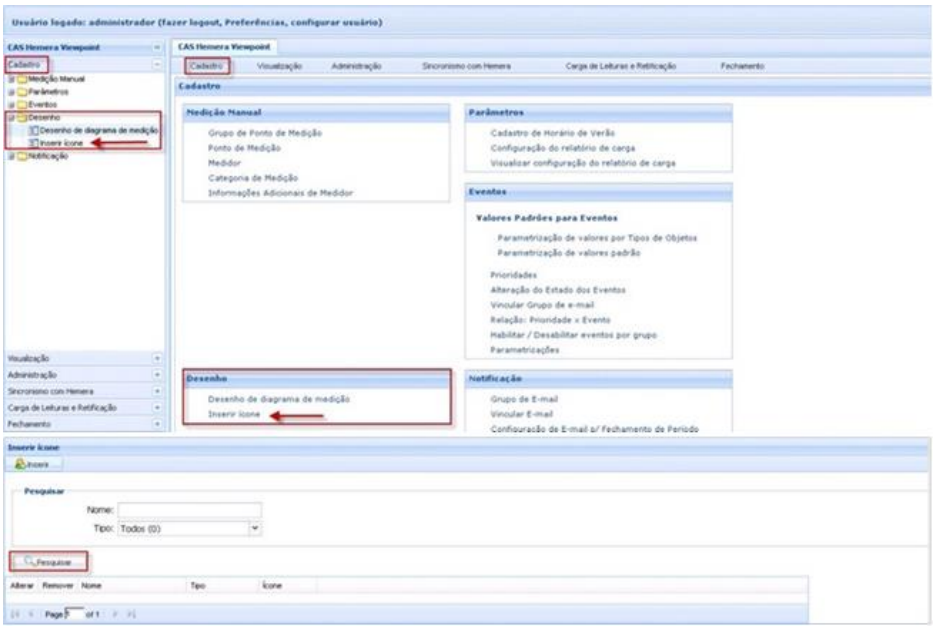
Task: Collapse the Cadastro accordion panel in sidebar
Action: click(x=158, y=64)
